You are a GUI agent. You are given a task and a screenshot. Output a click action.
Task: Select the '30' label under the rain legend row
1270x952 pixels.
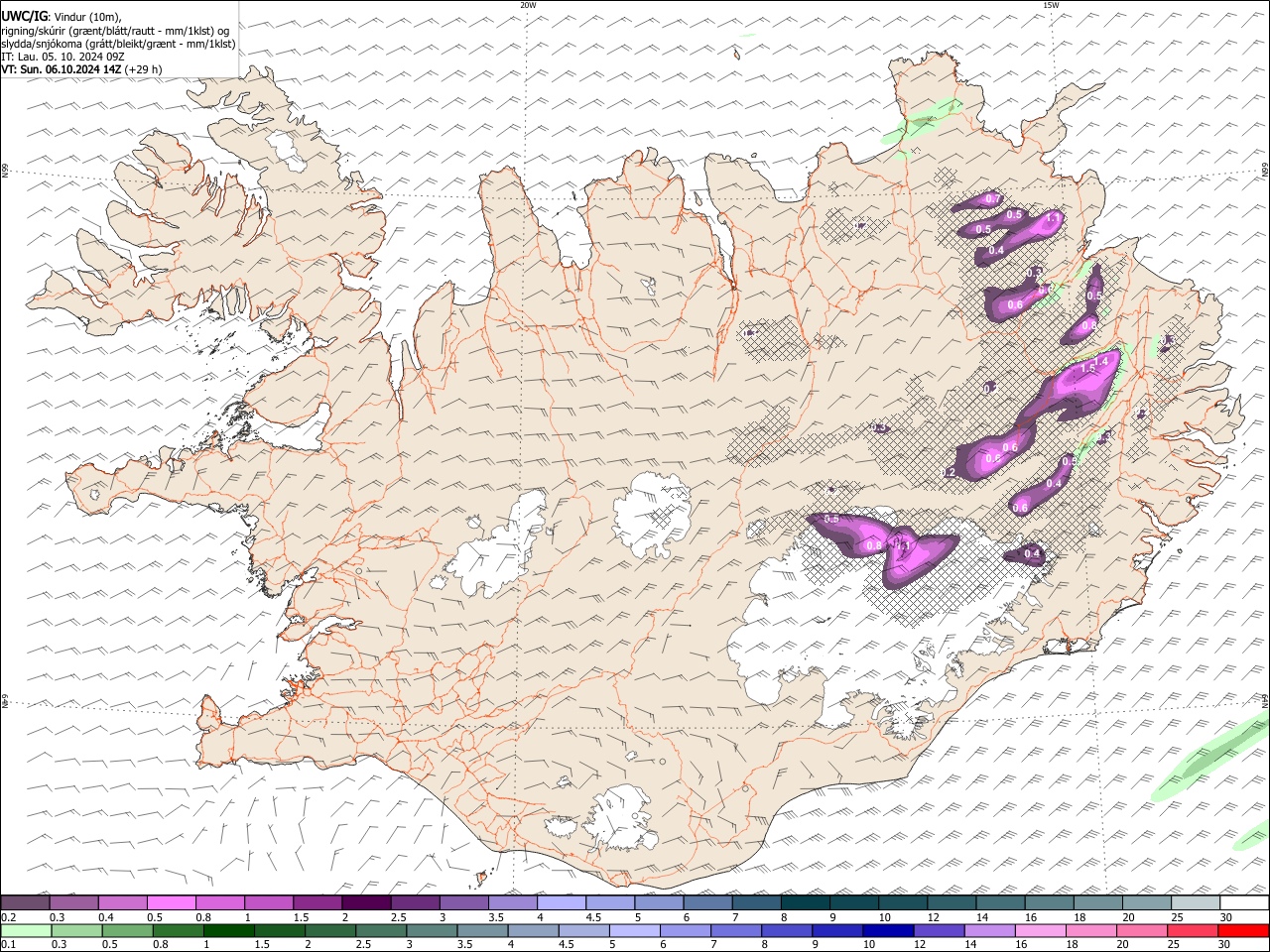point(1226,945)
